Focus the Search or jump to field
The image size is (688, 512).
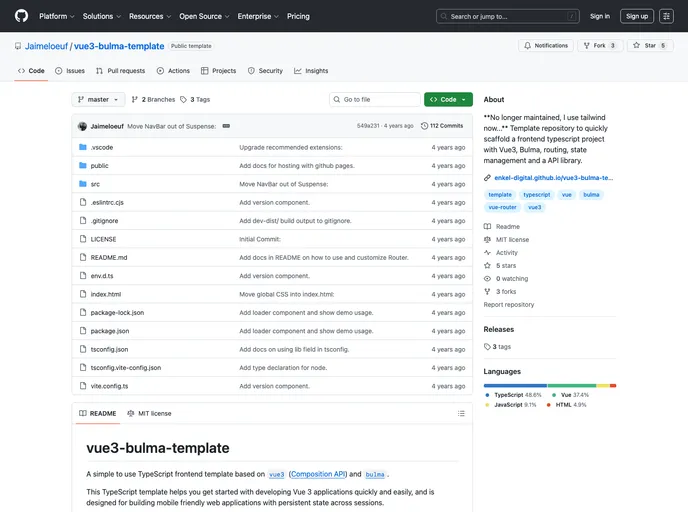[508, 16]
